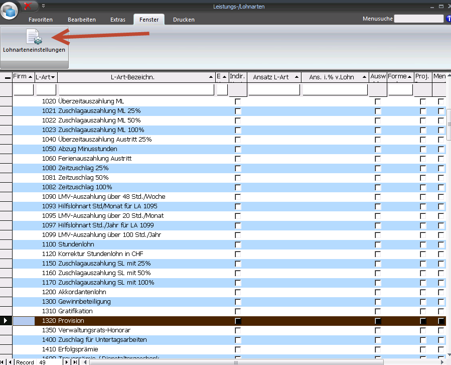Toggle Proj. checkbox for 1300 Gewinnbeteiligung
451x365 pixels.
[x=423, y=302]
